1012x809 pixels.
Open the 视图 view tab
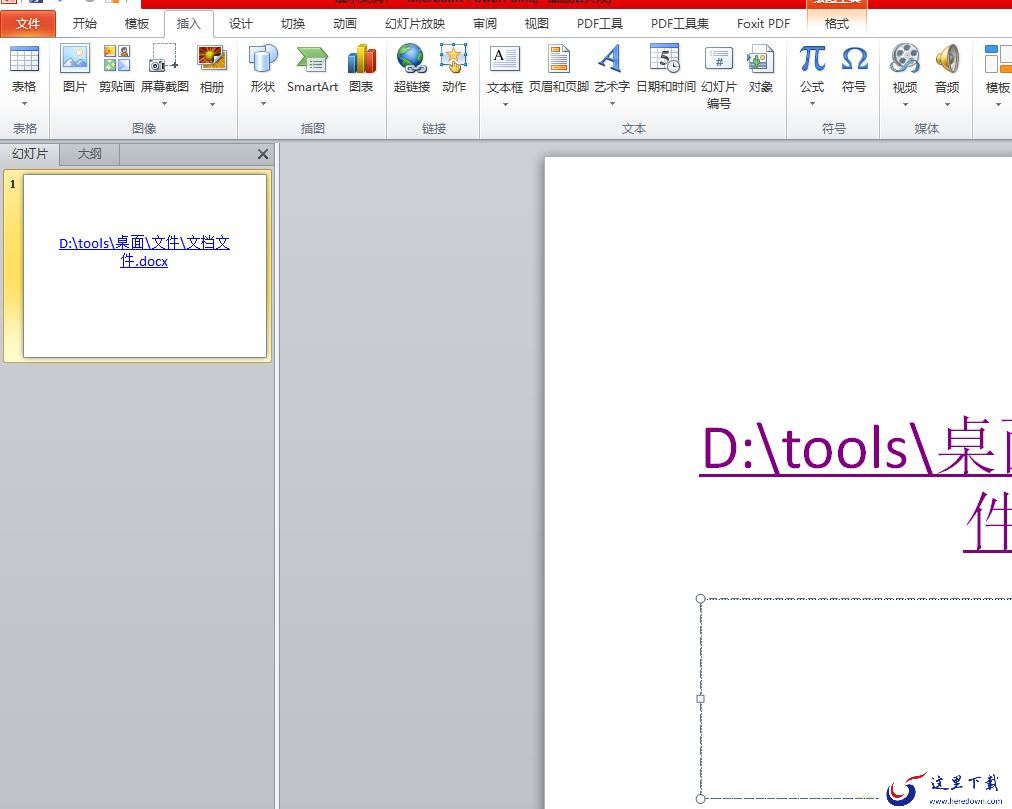coord(536,24)
